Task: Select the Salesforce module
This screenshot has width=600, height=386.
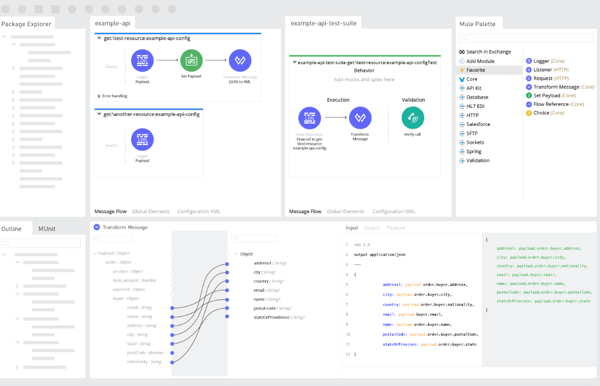Action: pyautogui.click(x=474, y=124)
